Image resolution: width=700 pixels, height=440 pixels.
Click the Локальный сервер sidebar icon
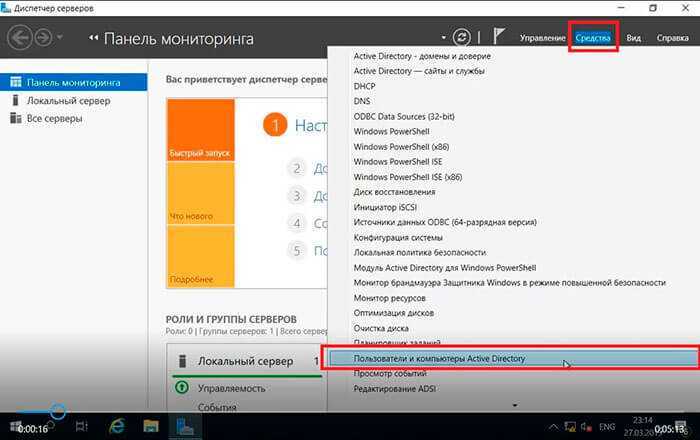tap(16, 100)
